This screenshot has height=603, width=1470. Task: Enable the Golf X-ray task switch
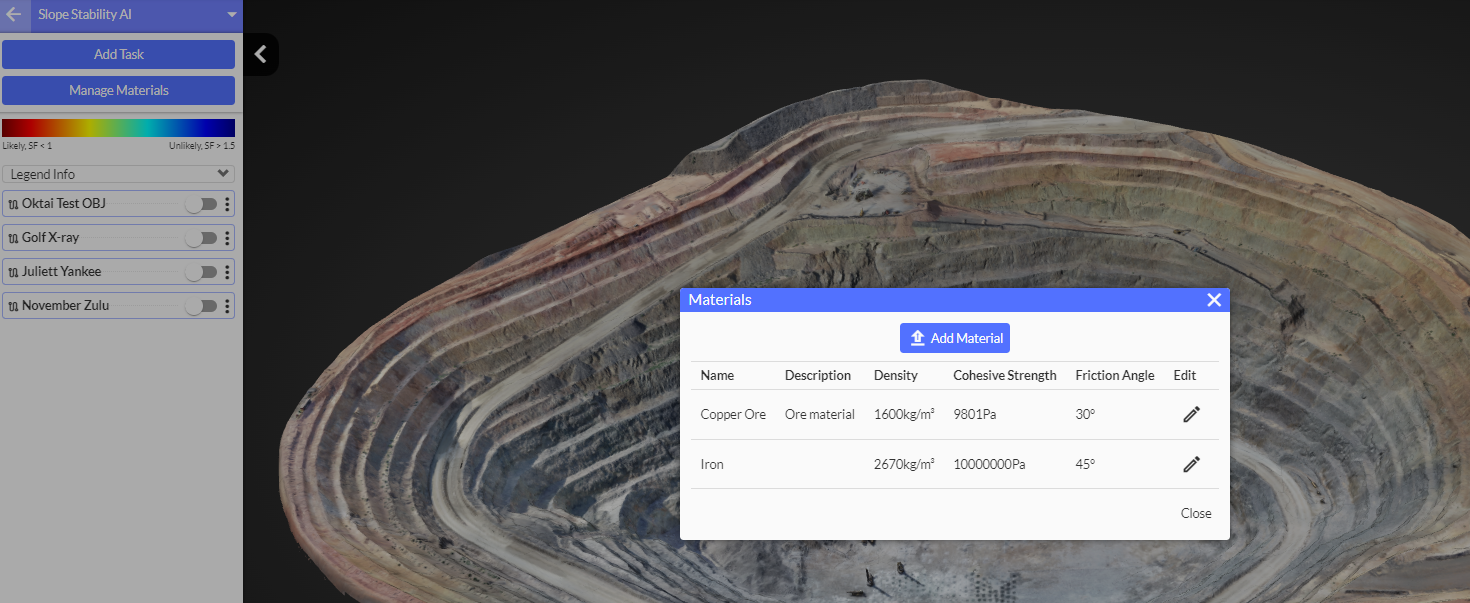(x=201, y=238)
